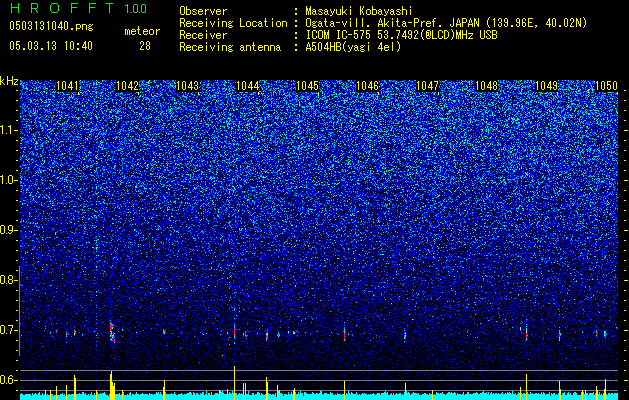Click the HROFFT title text
Image resolution: width=629 pixels, height=400 pixels.
tap(62, 8)
